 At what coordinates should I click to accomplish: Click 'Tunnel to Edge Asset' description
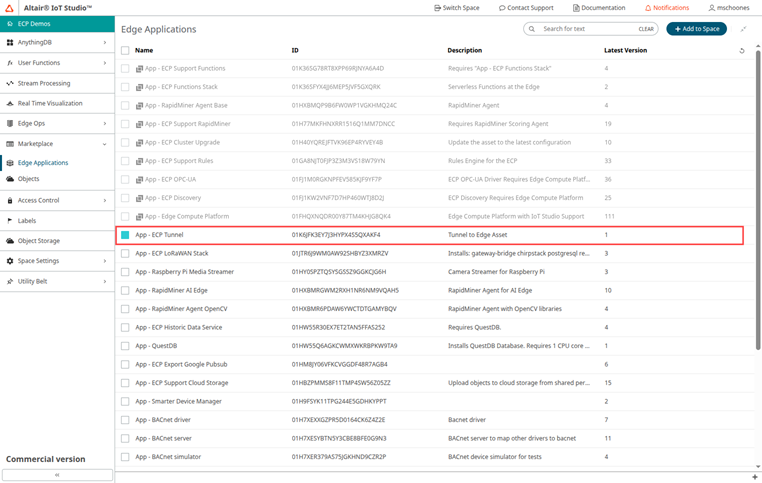click(477, 235)
